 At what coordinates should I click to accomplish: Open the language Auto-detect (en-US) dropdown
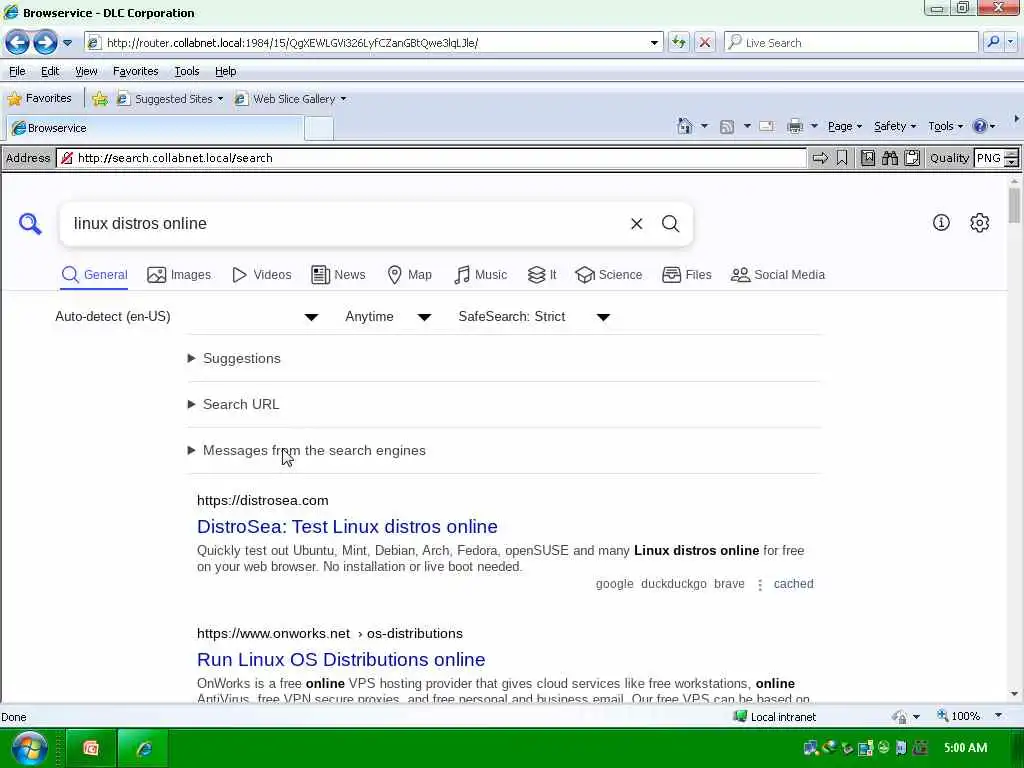click(x=187, y=317)
